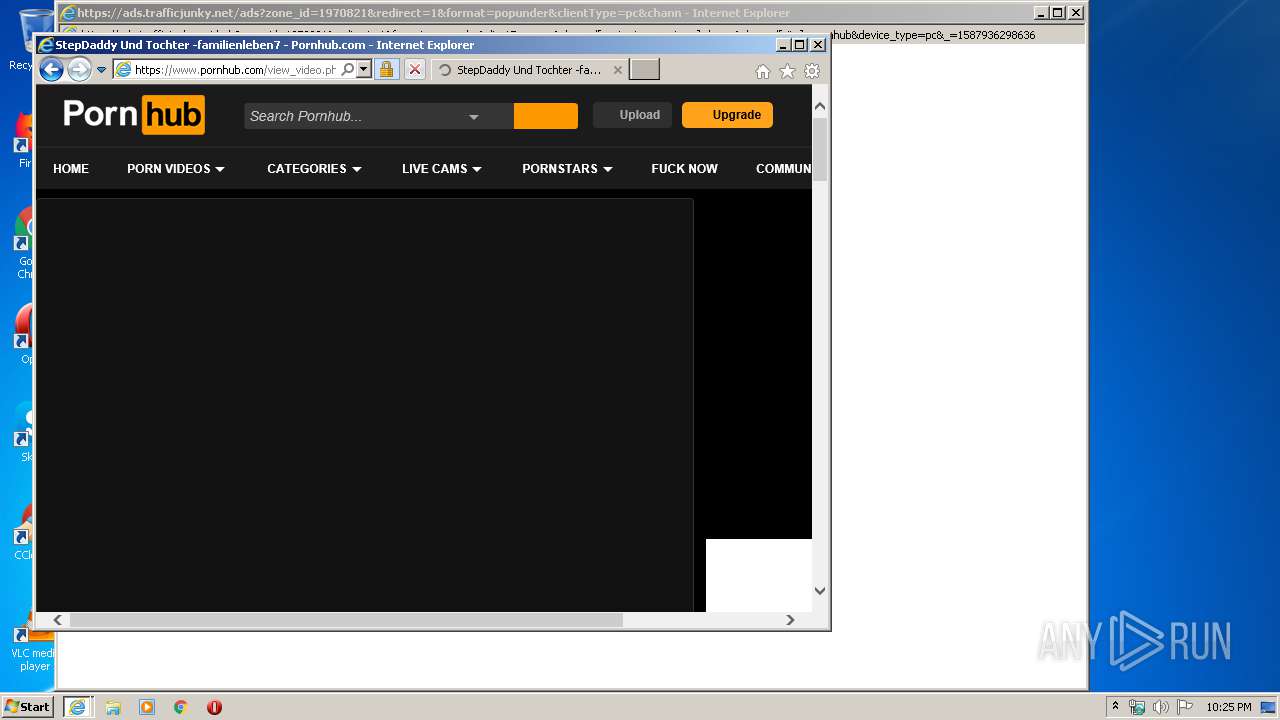Open the media player taskbar icon
Viewport: 1280px width, 720px height.
147,707
